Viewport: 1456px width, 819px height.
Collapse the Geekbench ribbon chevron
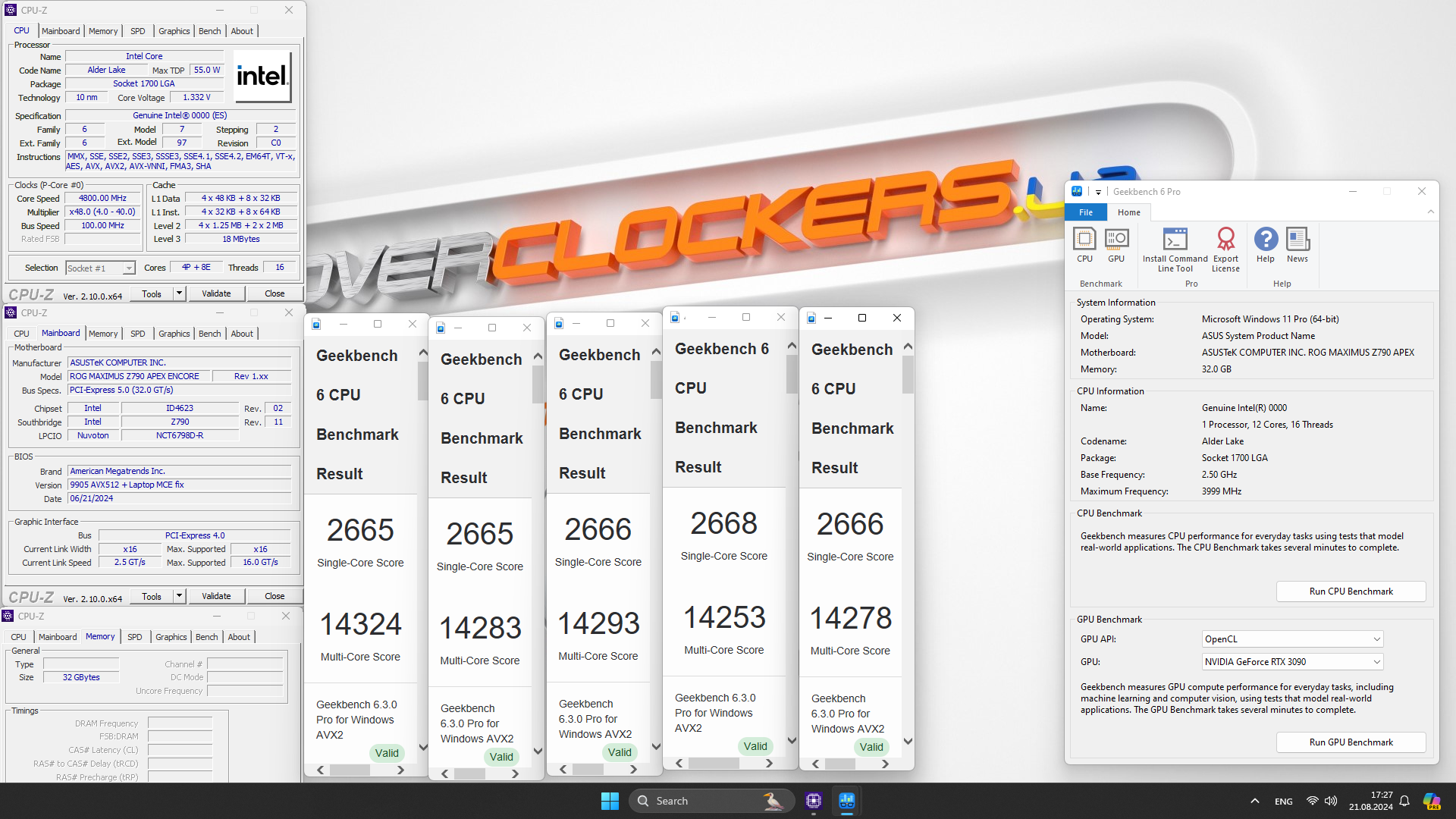tap(1431, 212)
